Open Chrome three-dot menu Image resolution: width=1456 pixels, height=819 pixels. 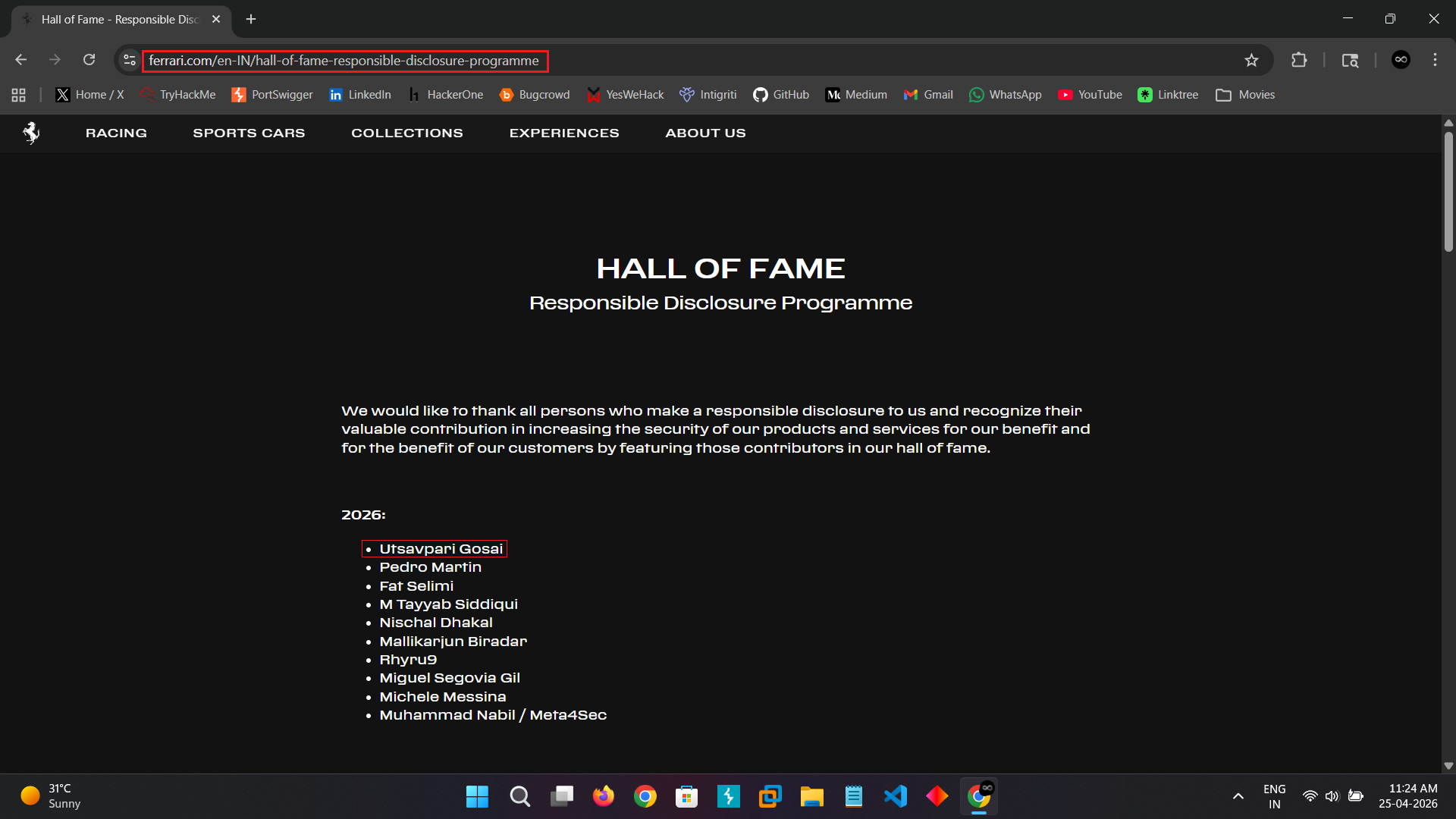[x=1435, y=60]
